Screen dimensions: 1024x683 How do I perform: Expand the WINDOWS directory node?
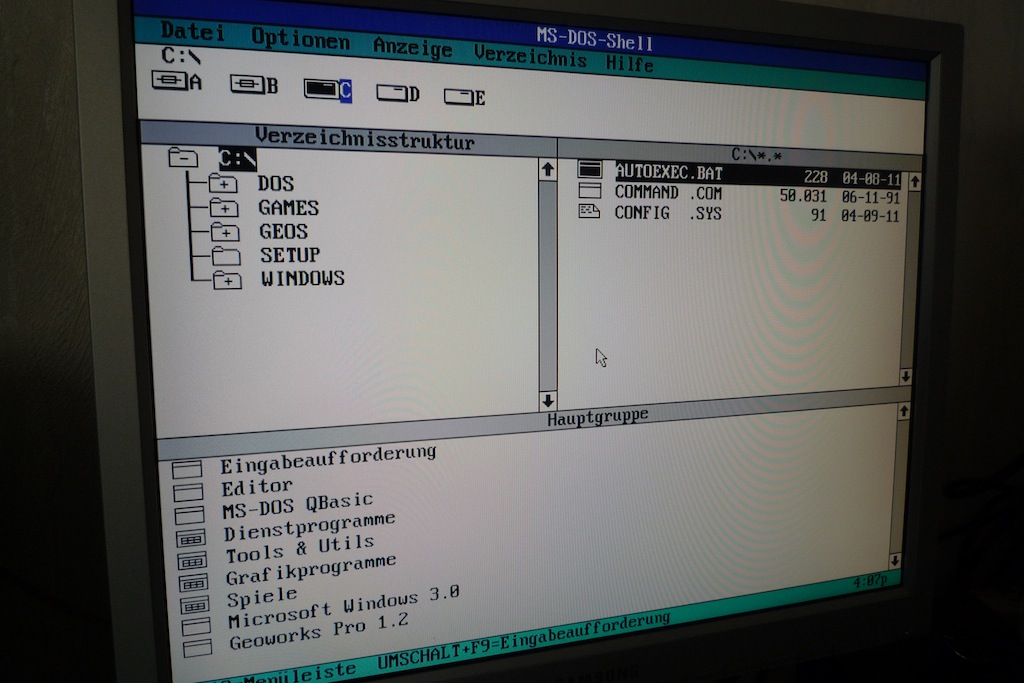click(x=227, y=281)
